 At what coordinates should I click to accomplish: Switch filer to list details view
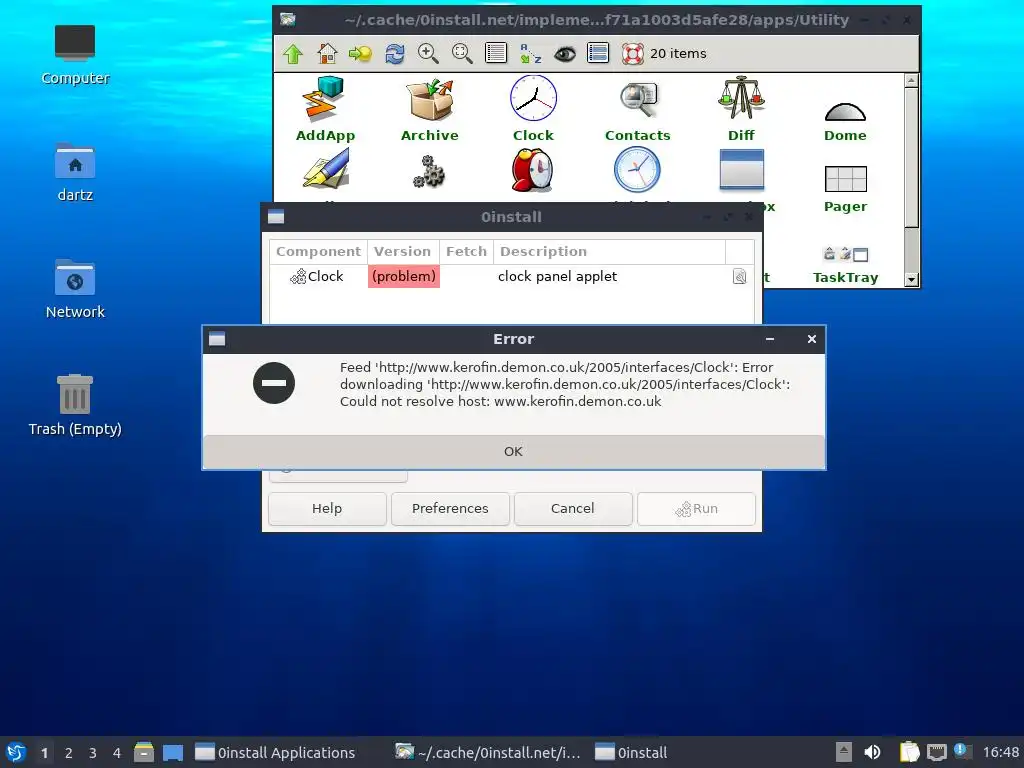[x=496, y=54]
